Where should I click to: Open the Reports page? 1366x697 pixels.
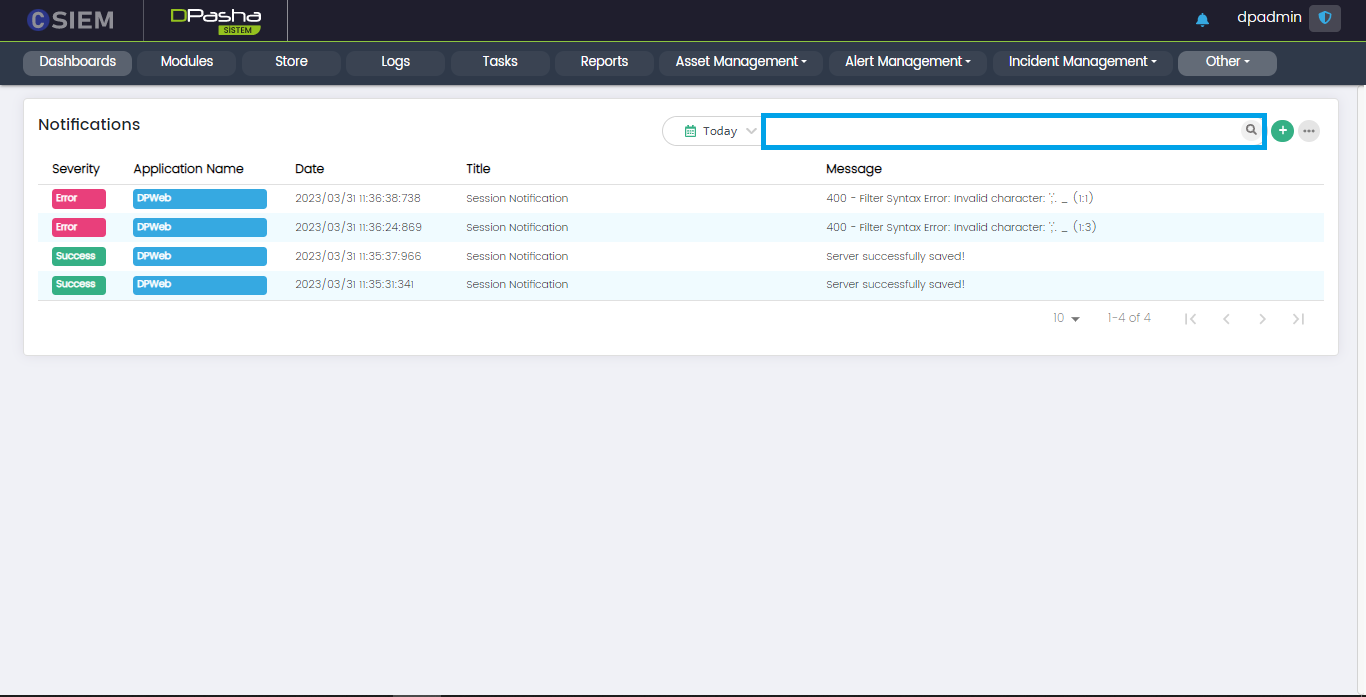(x=604, y=62)
